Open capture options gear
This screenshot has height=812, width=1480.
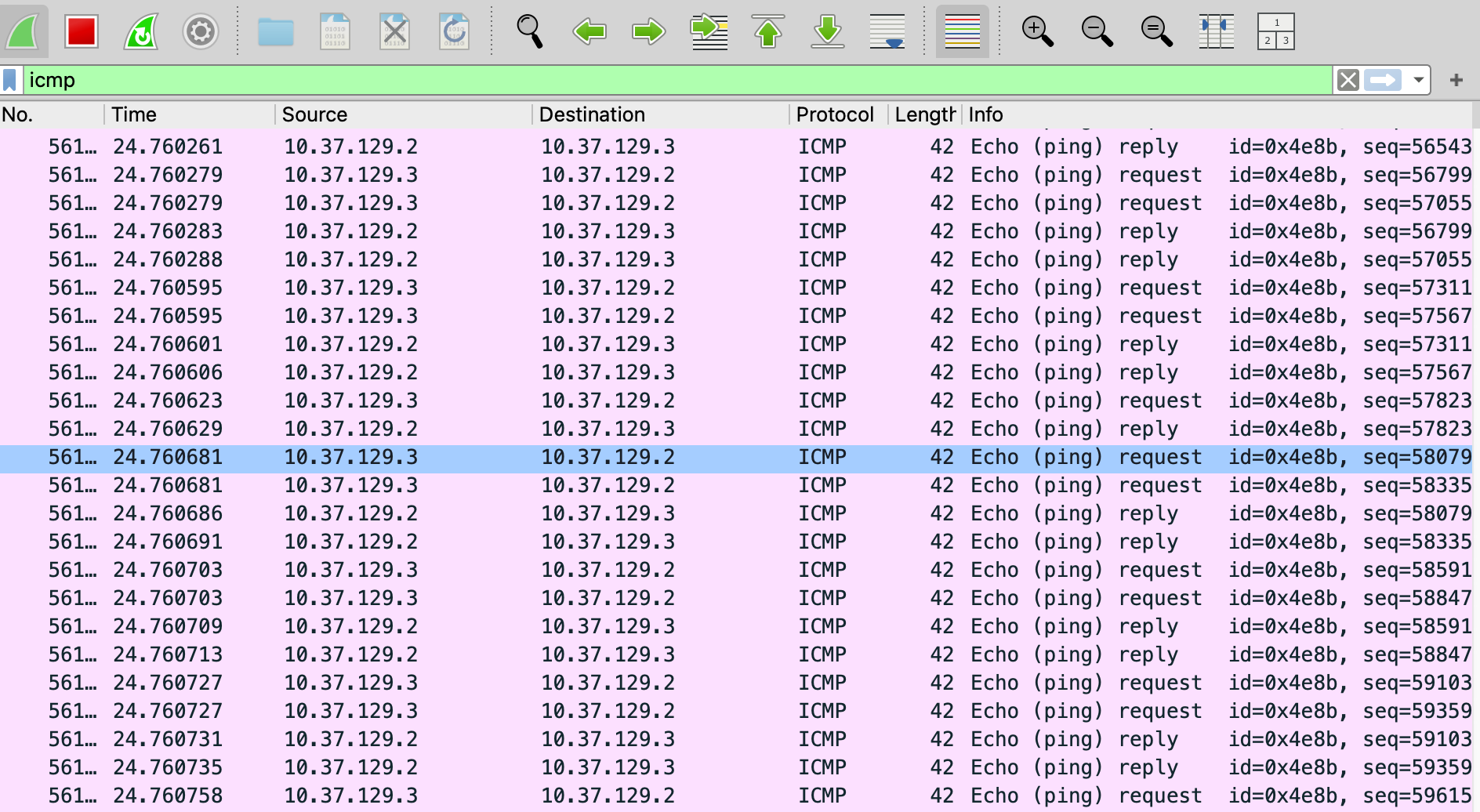[x=201, y=32]
